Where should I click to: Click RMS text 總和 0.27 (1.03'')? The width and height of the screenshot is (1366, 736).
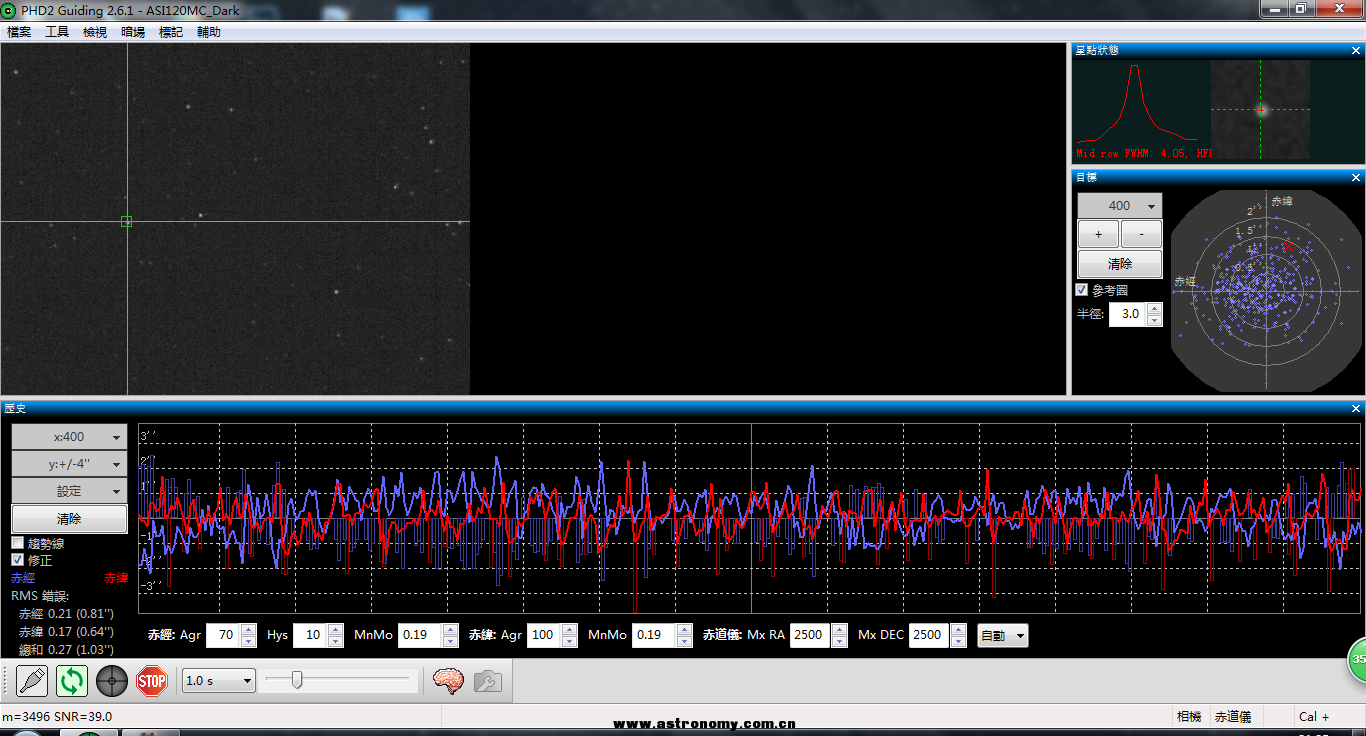pyautogui.click(x=66, y=650)
